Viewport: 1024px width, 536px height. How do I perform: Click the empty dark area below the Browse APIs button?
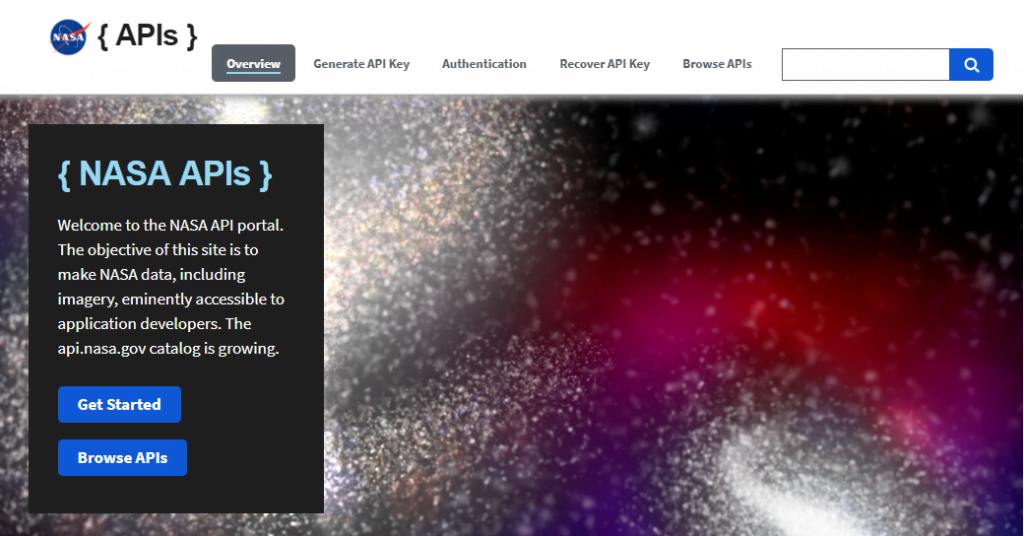coord(175,494)
